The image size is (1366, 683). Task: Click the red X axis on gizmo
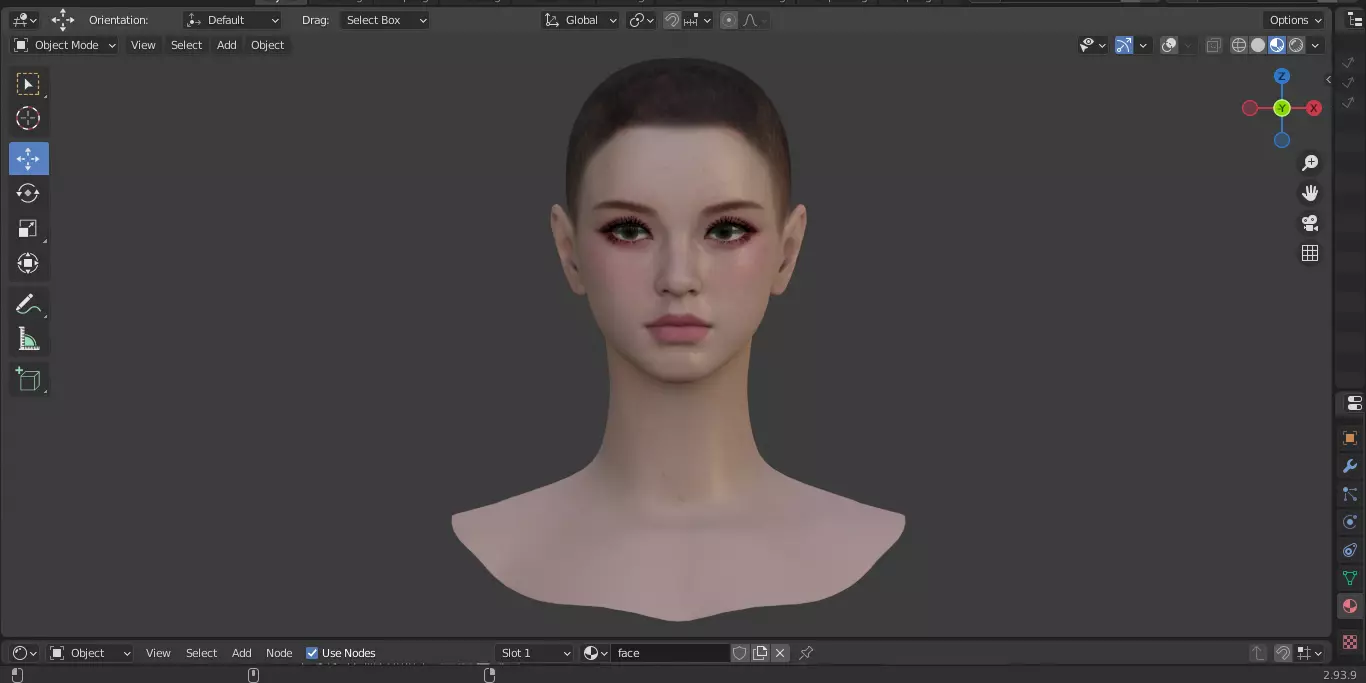pos(1314,108)
